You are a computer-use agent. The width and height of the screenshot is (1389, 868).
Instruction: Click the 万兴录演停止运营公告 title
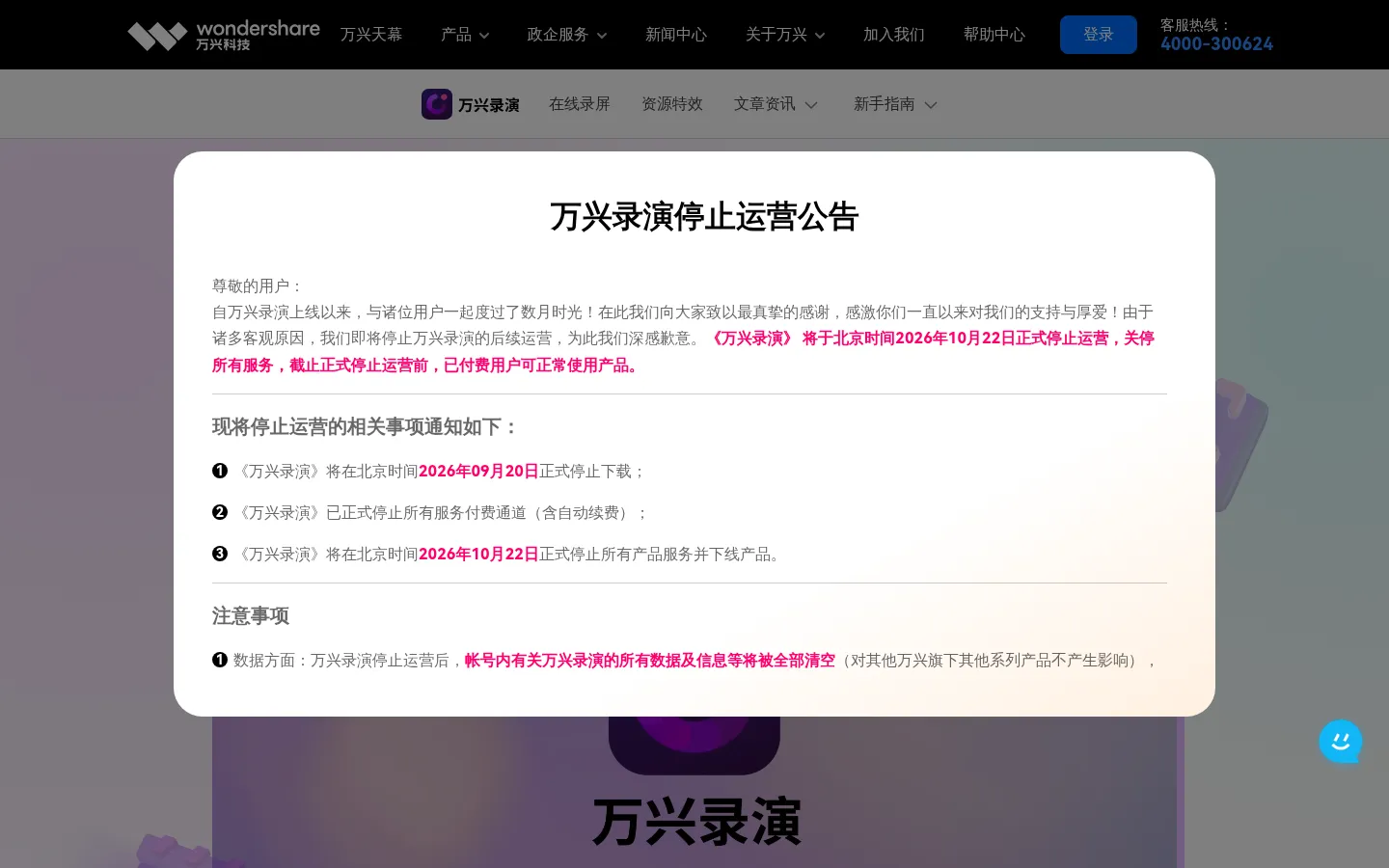(704, 217)
